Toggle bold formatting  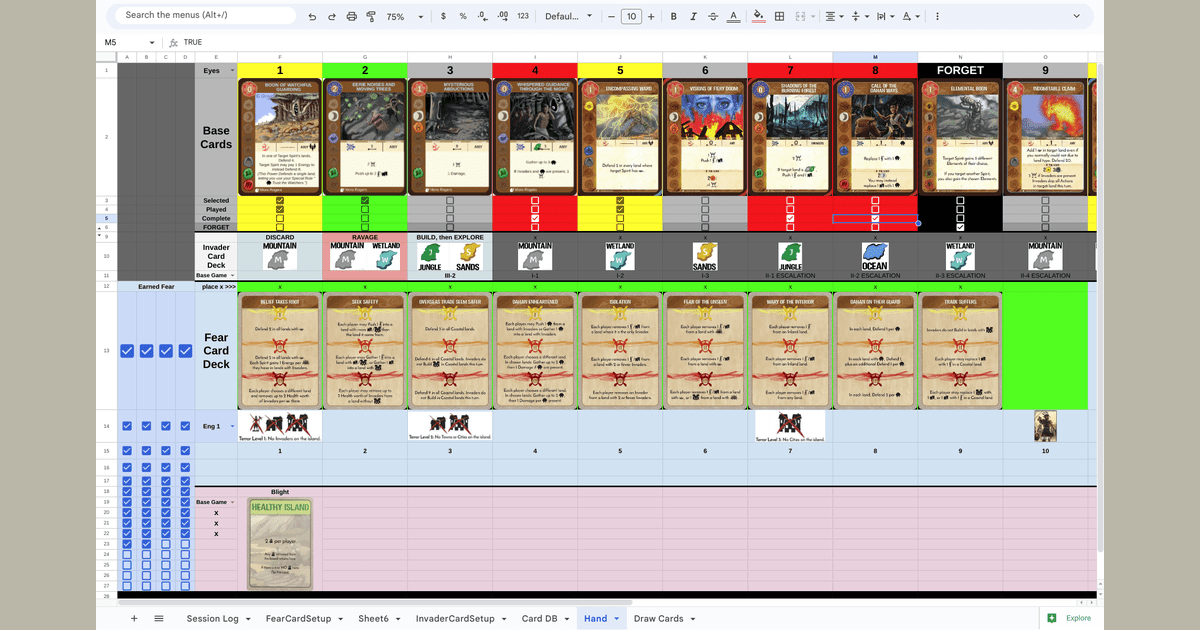pyautogui.click(x=674, y=16)
